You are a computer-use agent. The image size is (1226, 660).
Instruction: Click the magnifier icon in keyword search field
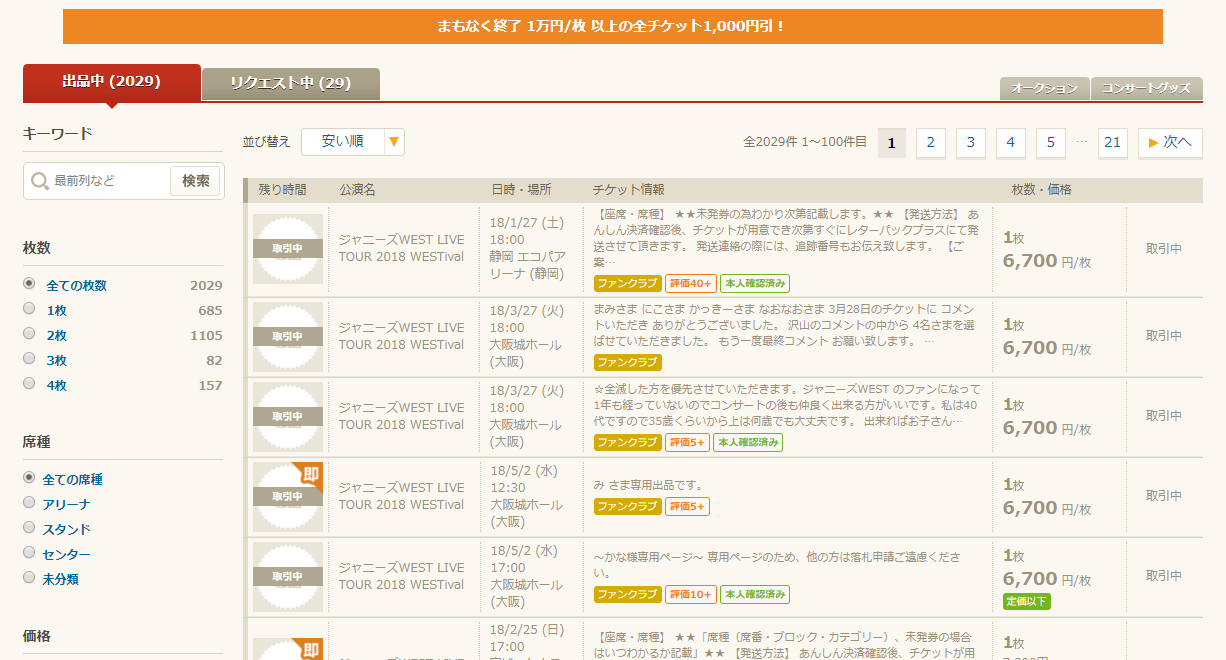pyautogui.click(x=40, y=181)
